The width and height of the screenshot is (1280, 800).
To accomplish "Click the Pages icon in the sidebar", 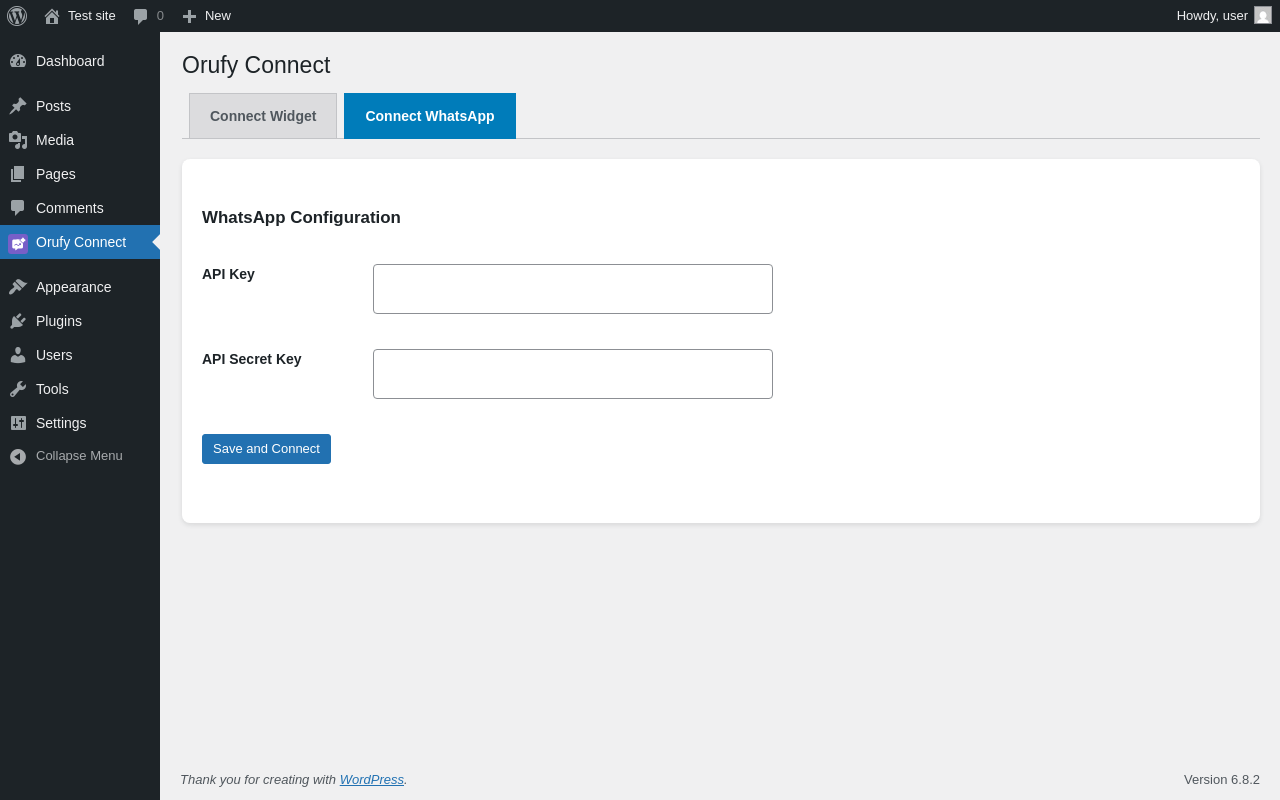I will (18, 174).
